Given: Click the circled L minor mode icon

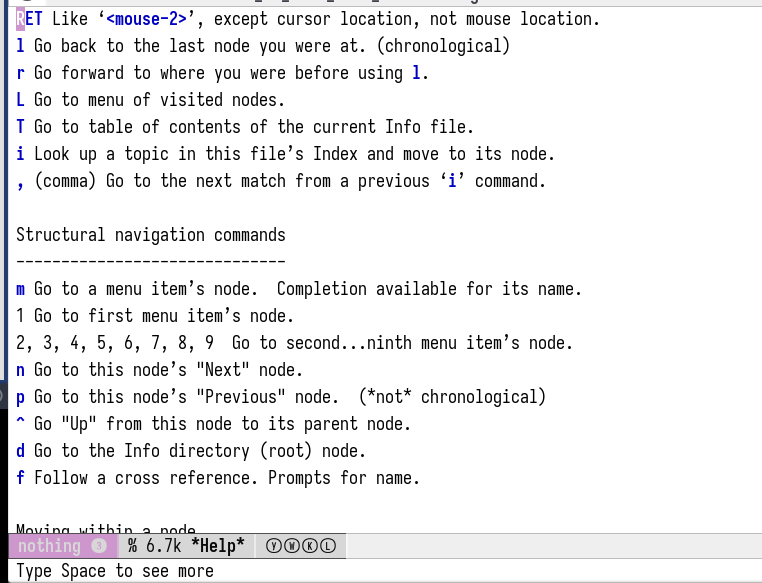Looking at the screenshot, I should pyautogui.click(x=326, y=546).
